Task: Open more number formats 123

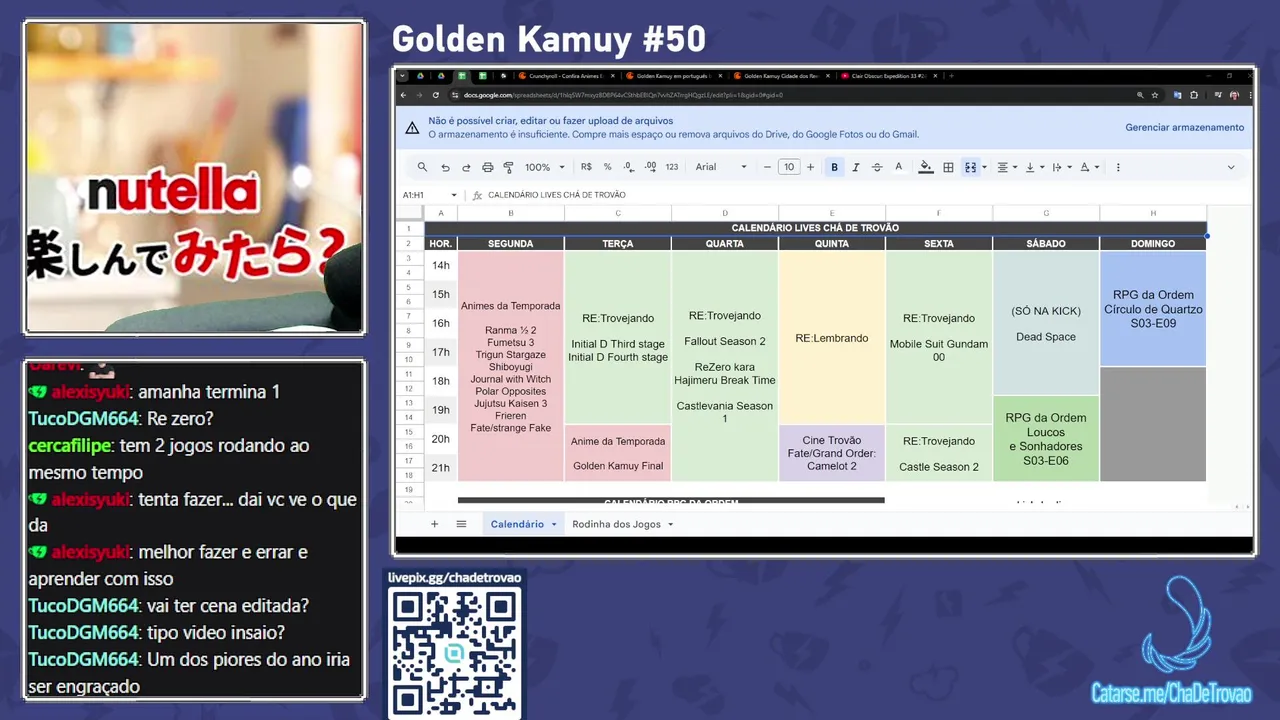Action: coord(671,167)
